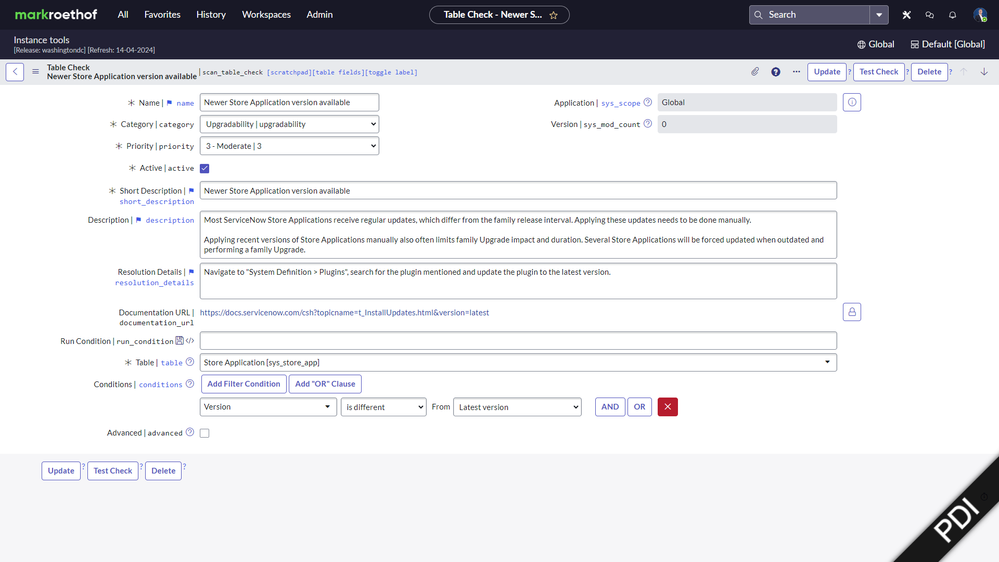The height and width of the screenshot is (562, 999).
Task: Click the bottom Delete button
Action: pos(163,471)
